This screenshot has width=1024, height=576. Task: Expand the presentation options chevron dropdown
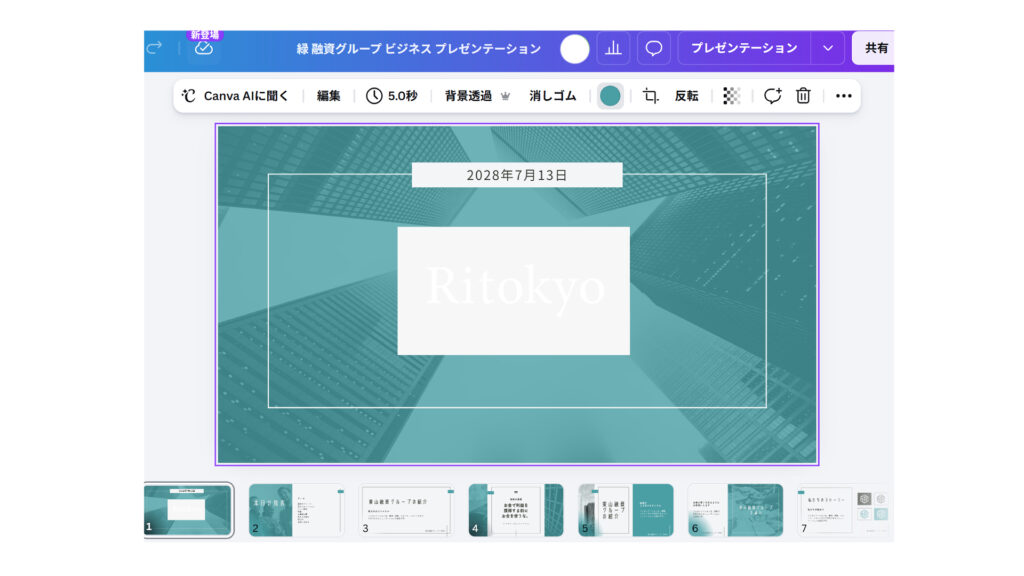[x=828, y=48]
